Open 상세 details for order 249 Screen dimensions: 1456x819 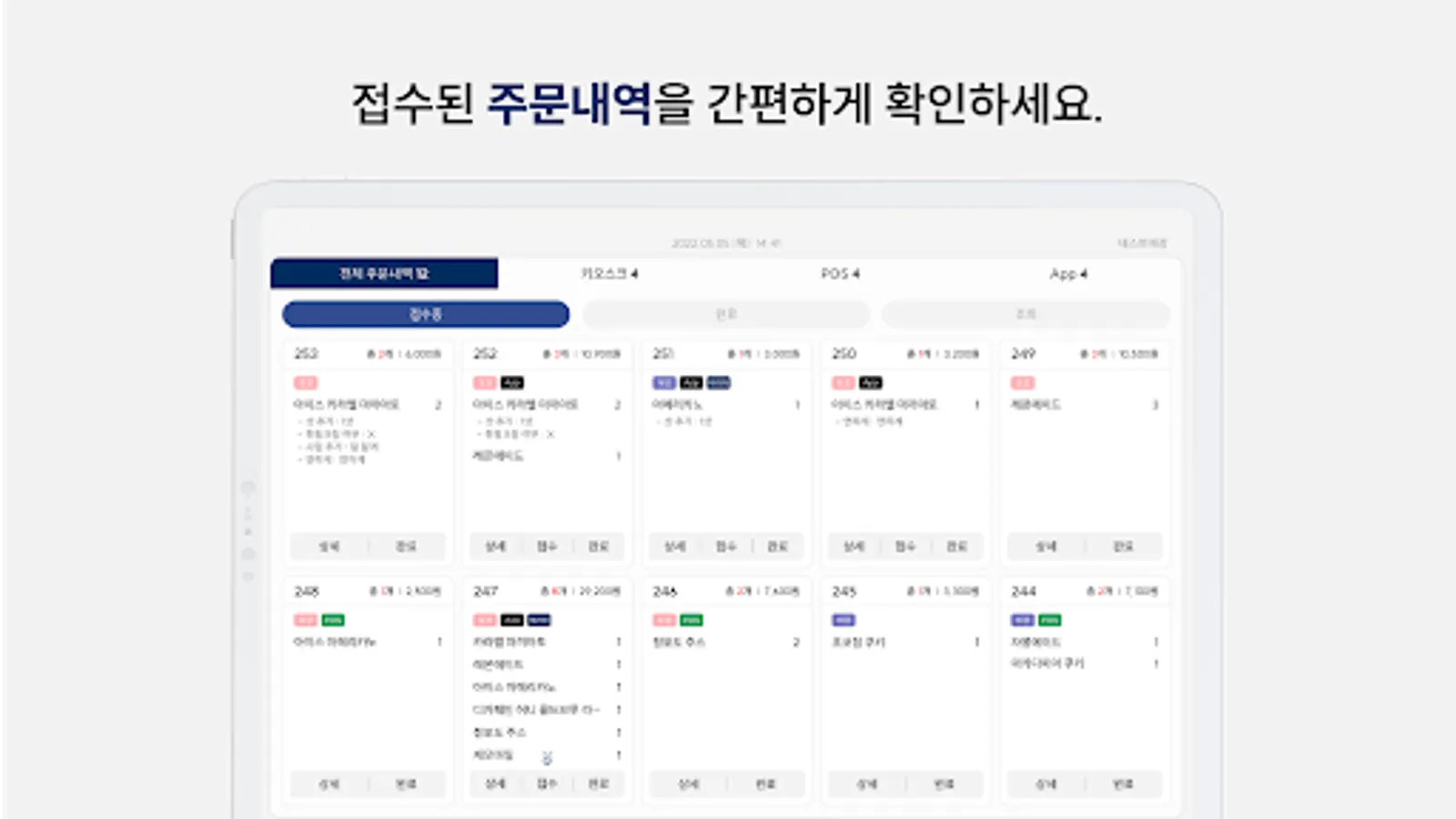coord(1046,546)
